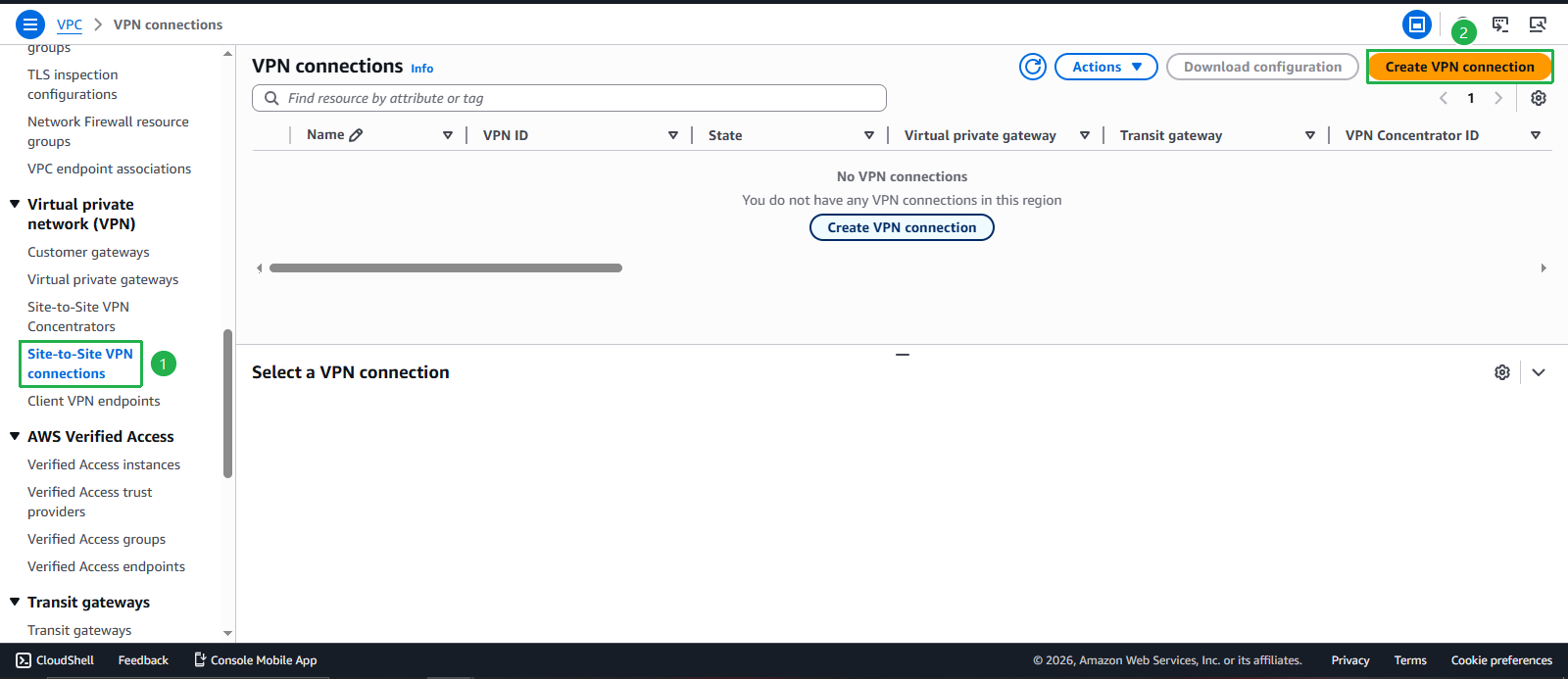Open Verified Access groups
The image size is (1568, 679).
coord(96,539)
